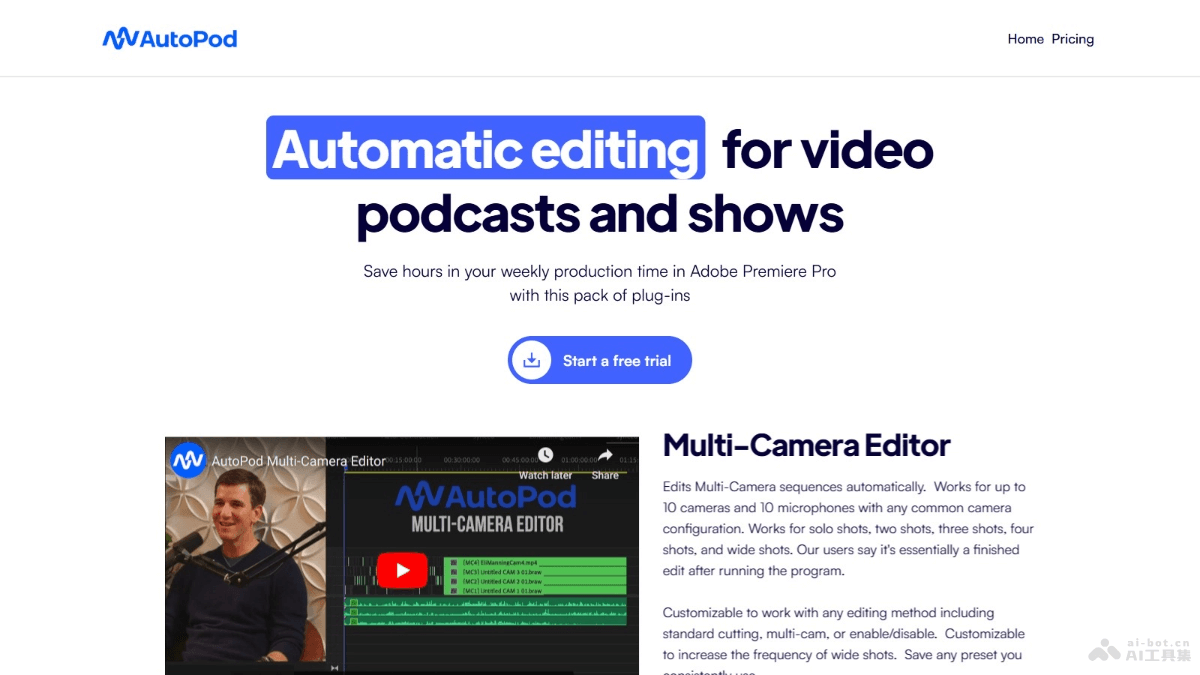Click the highlighted Automatic editing headline
The height and width of the screenshot is (675, 1200).
click(x=485, y=148)
